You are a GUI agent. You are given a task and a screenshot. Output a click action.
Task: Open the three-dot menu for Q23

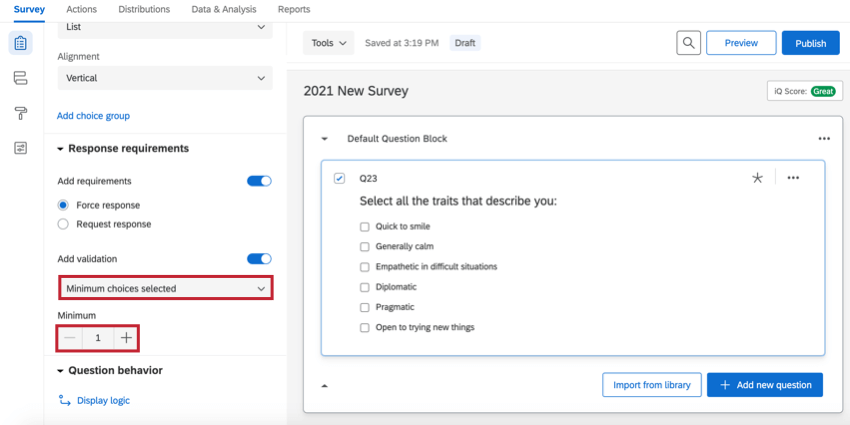(x=793, y=178)
